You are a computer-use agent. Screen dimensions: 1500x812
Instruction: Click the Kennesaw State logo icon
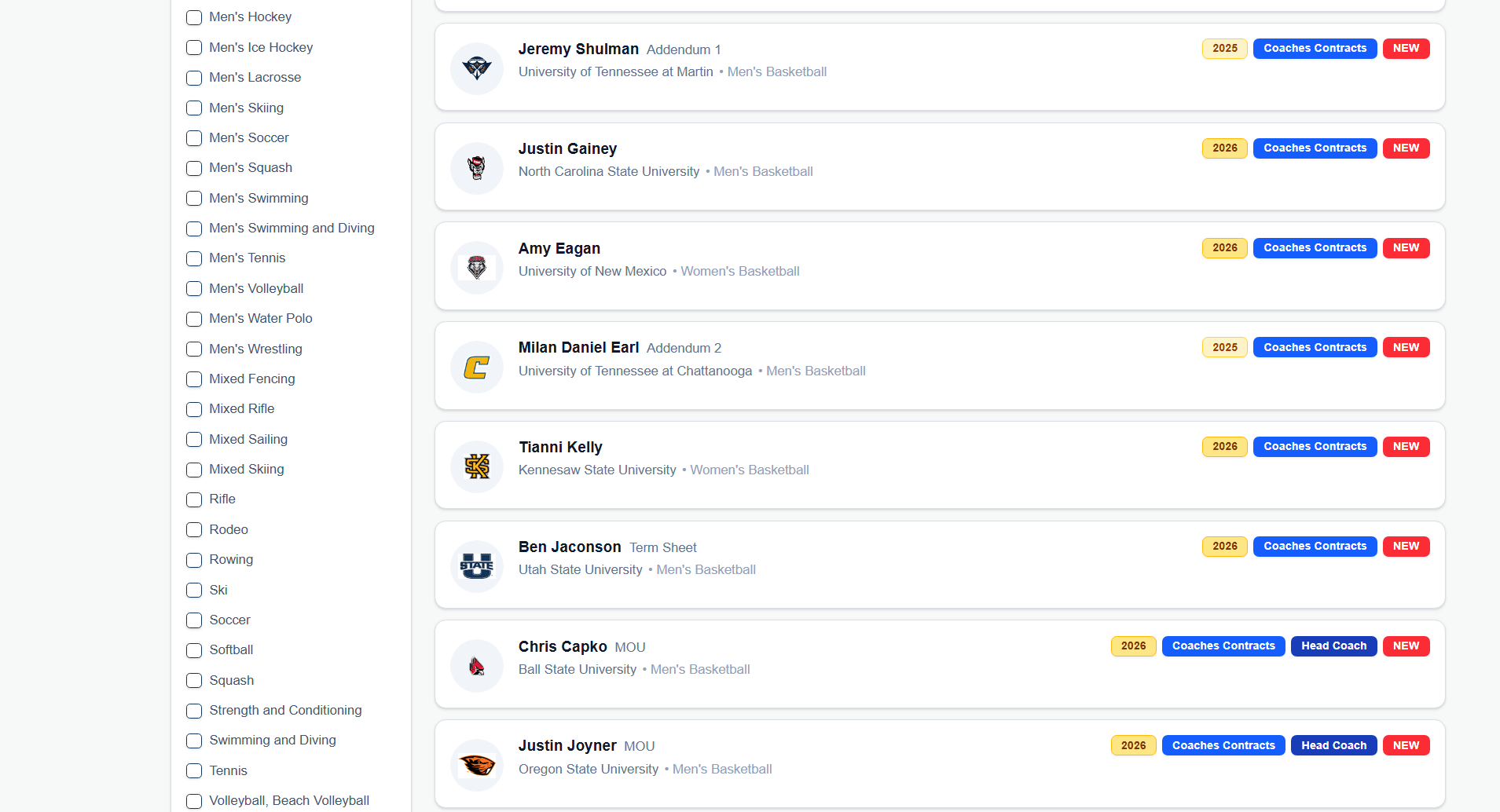(476, 466)
